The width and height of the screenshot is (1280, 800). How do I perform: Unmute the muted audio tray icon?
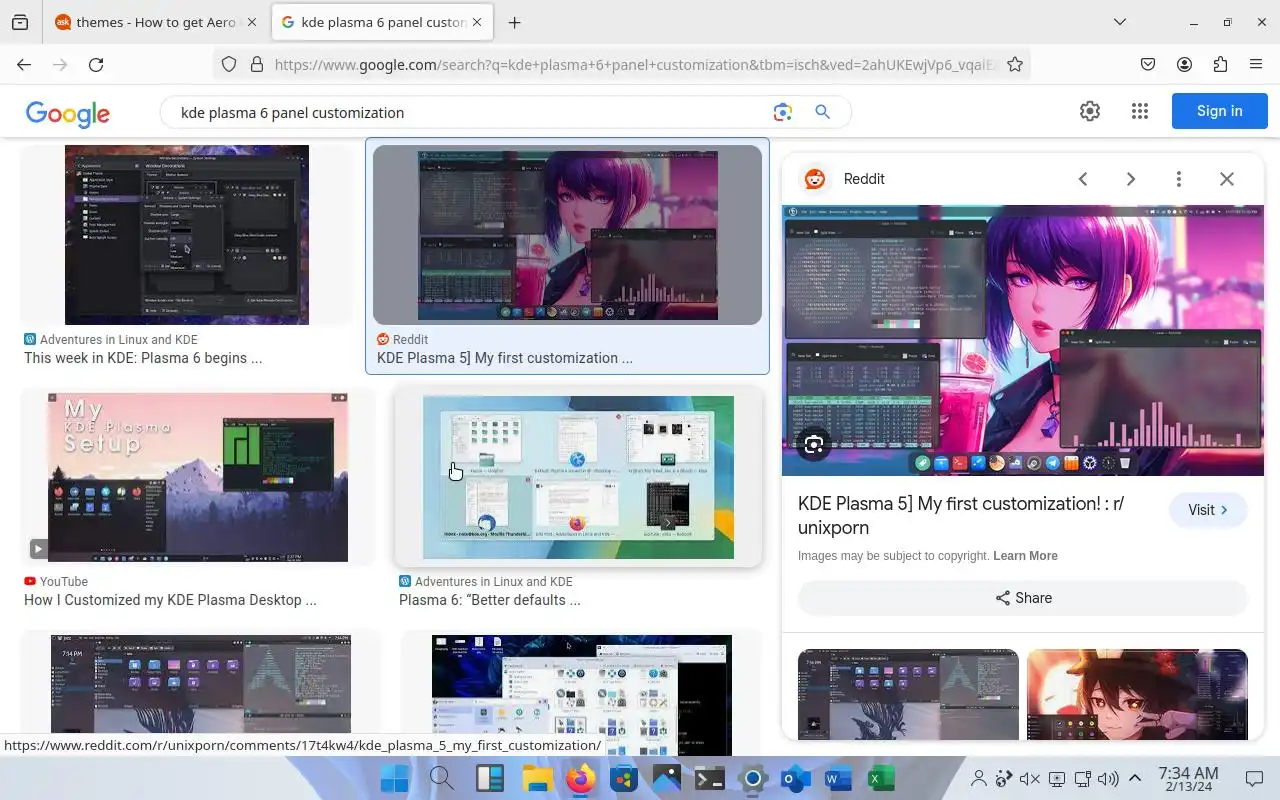1030,778
